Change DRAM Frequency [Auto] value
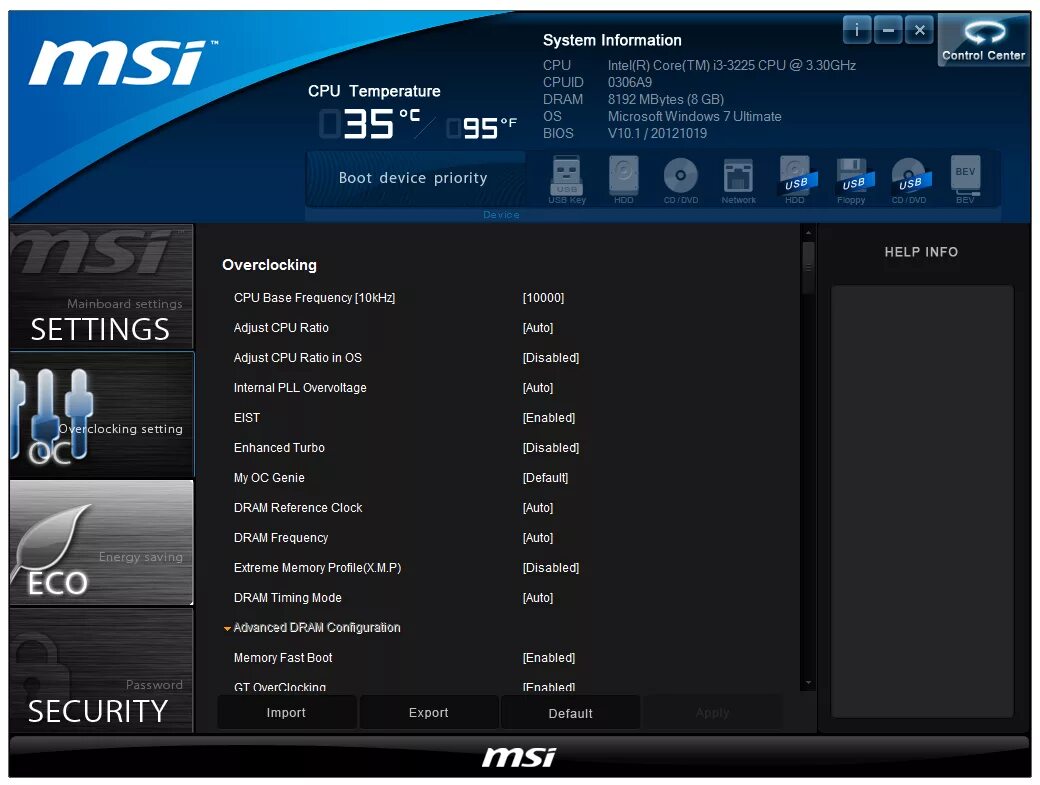 [x=538, y=538]
